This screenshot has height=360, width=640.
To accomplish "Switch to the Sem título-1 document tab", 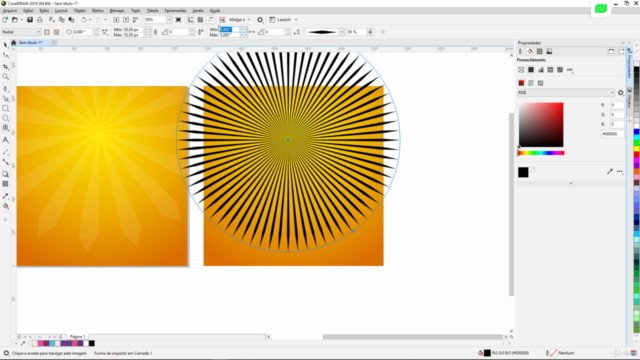I will pyautogui.click(x=30, y=42).
